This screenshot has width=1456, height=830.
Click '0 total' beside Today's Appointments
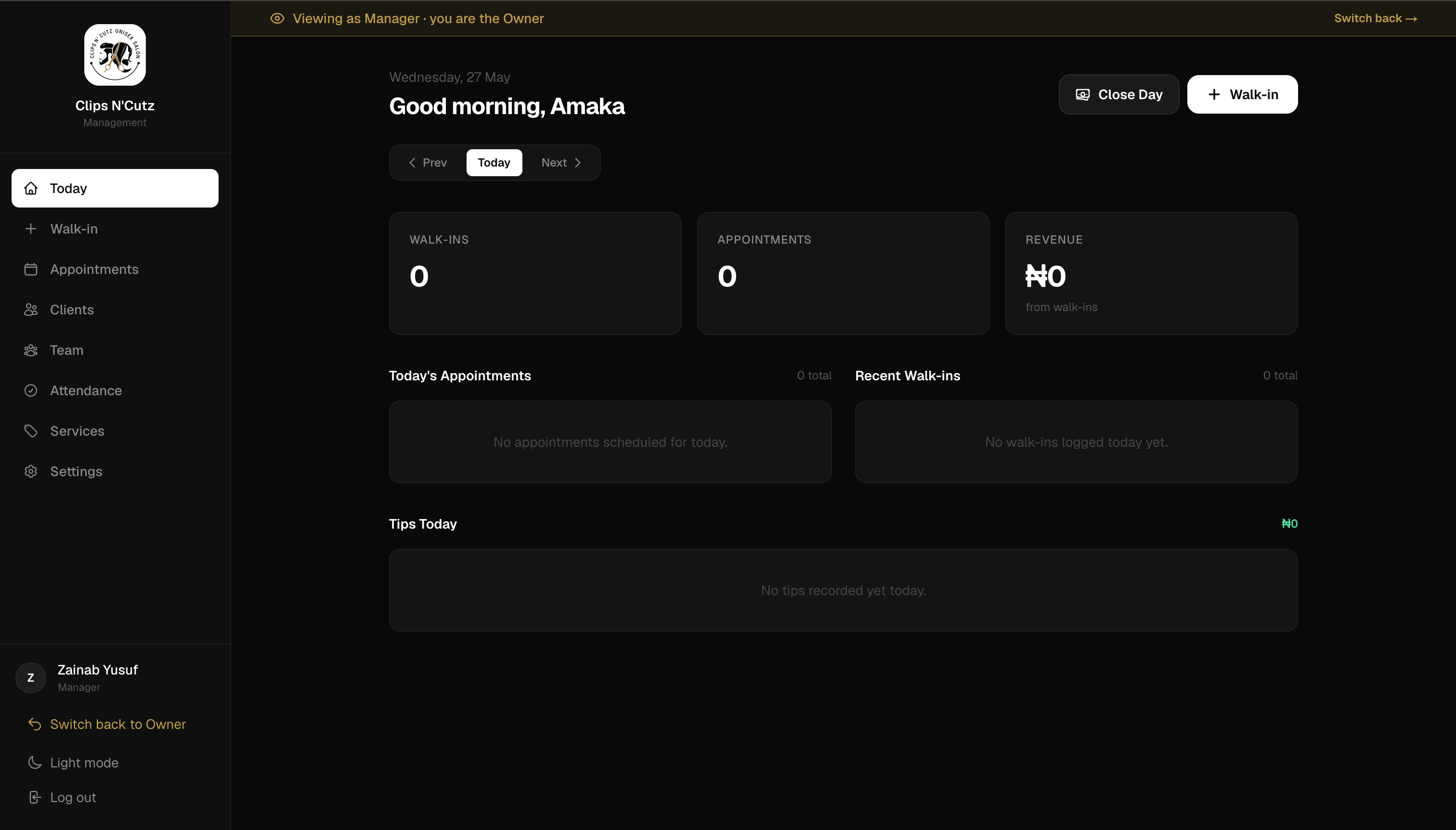814,375
